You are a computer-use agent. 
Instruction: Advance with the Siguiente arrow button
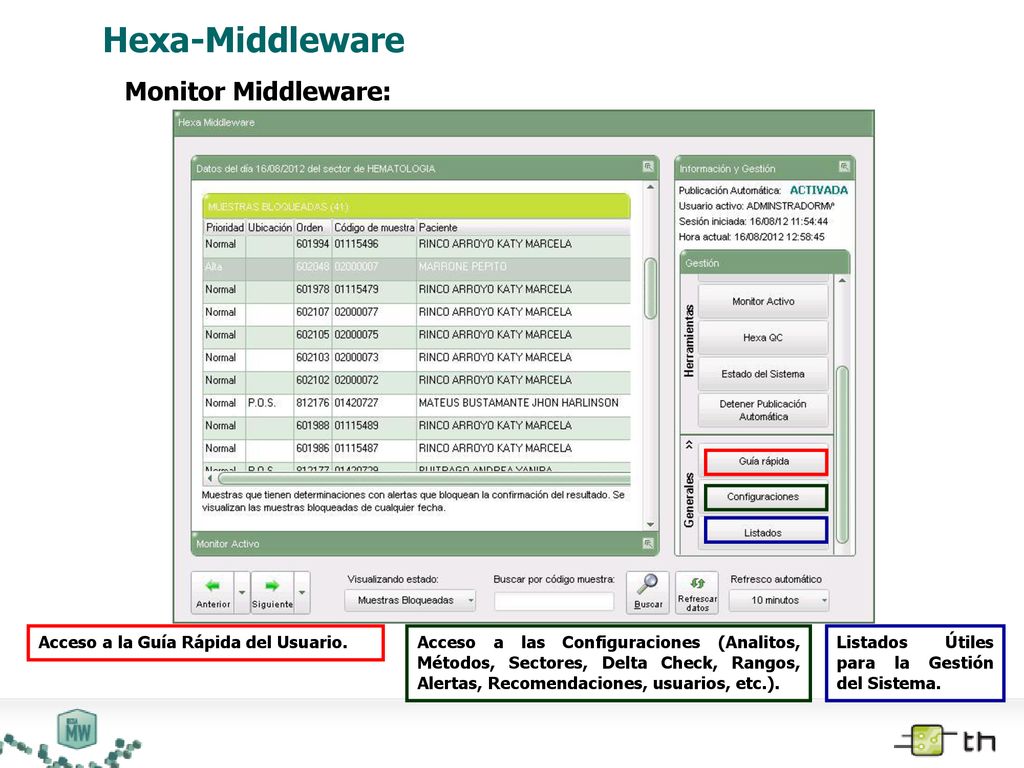[272, 592]
